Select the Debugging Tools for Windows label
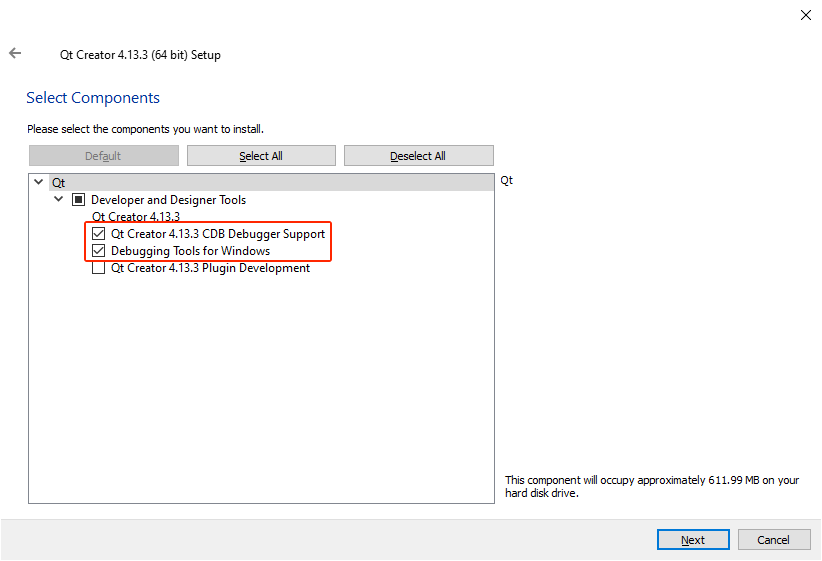Screen dimensions: 822x561 (190, 251)
